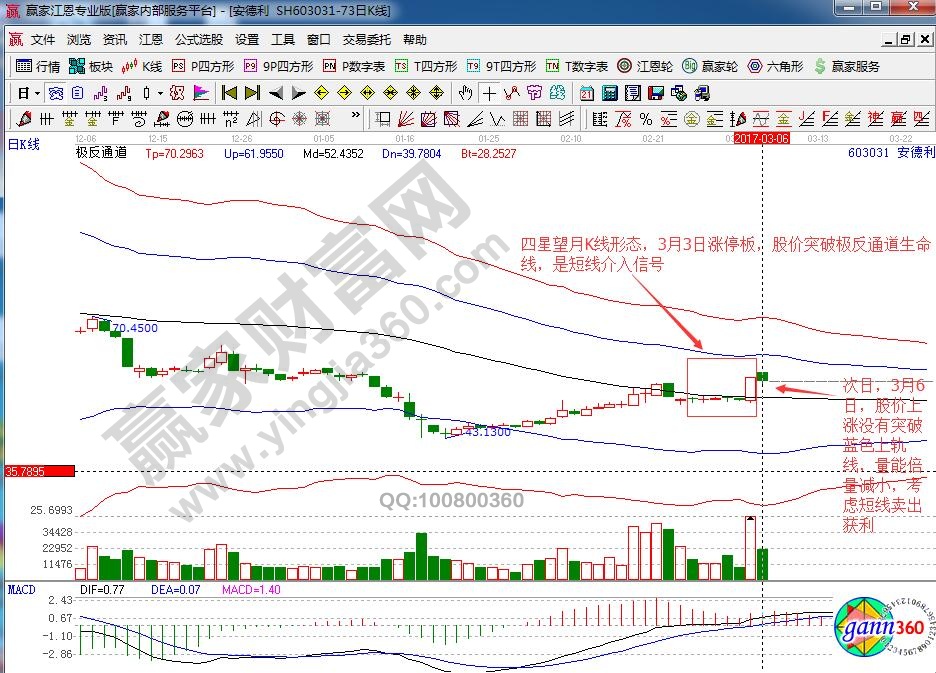Viewport: 936px width, 673px height.
Task: Expand the candlestick style dropdown arrow
Action: click(161, 93)
